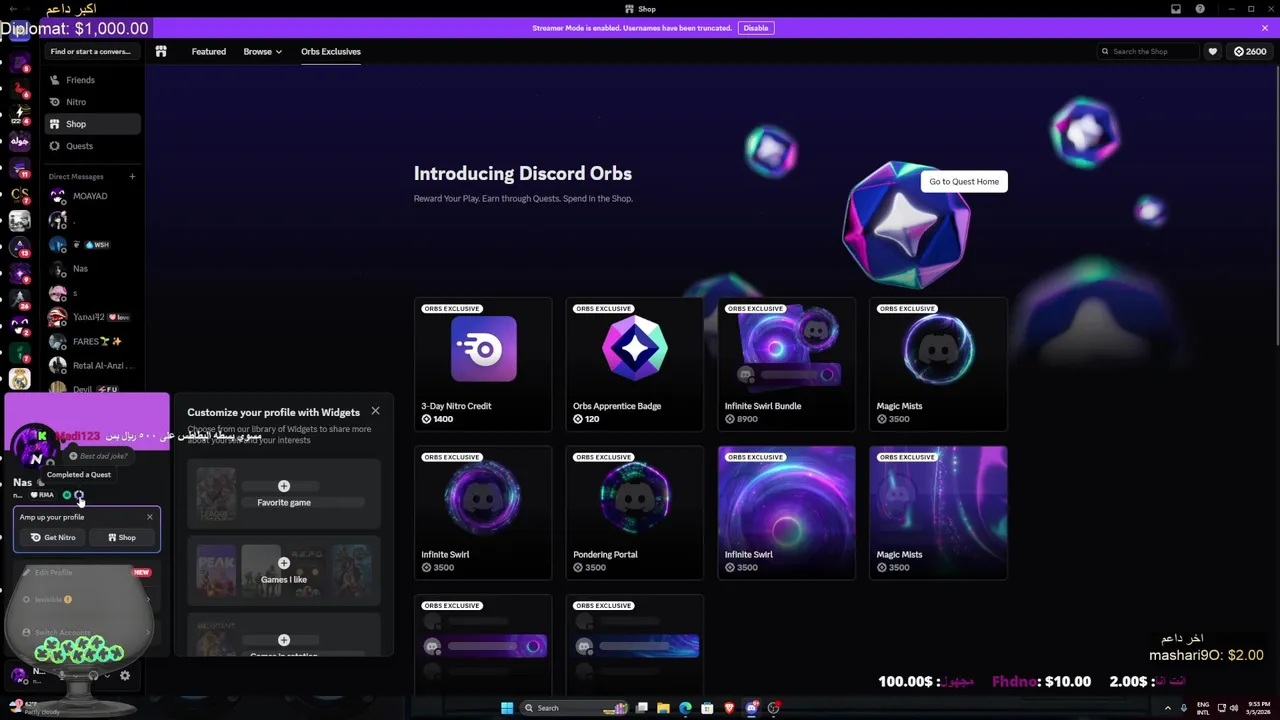The image size is (1280, 720).
Task: Add a Favorite game widget
Action: [x=284, y=493]
